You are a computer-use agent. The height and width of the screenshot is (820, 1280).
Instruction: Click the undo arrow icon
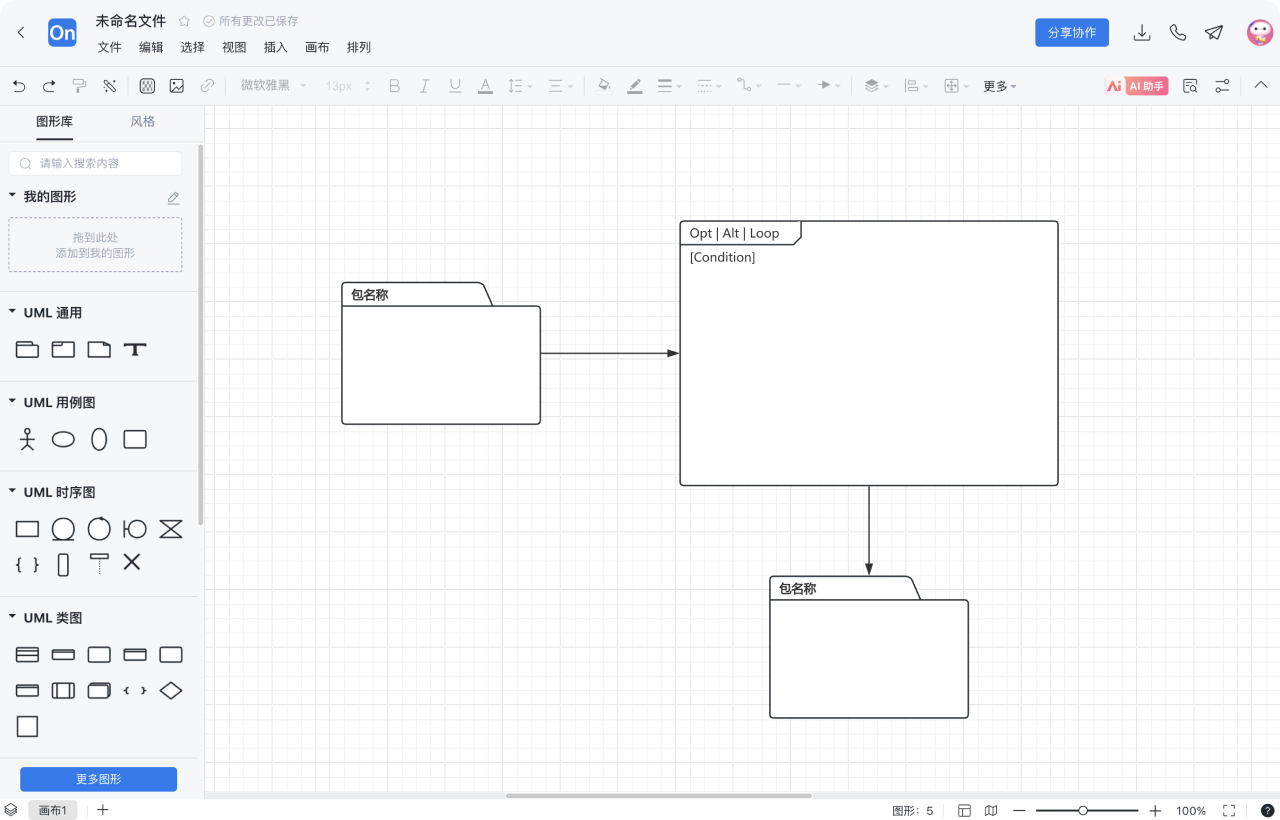(19, 86)
